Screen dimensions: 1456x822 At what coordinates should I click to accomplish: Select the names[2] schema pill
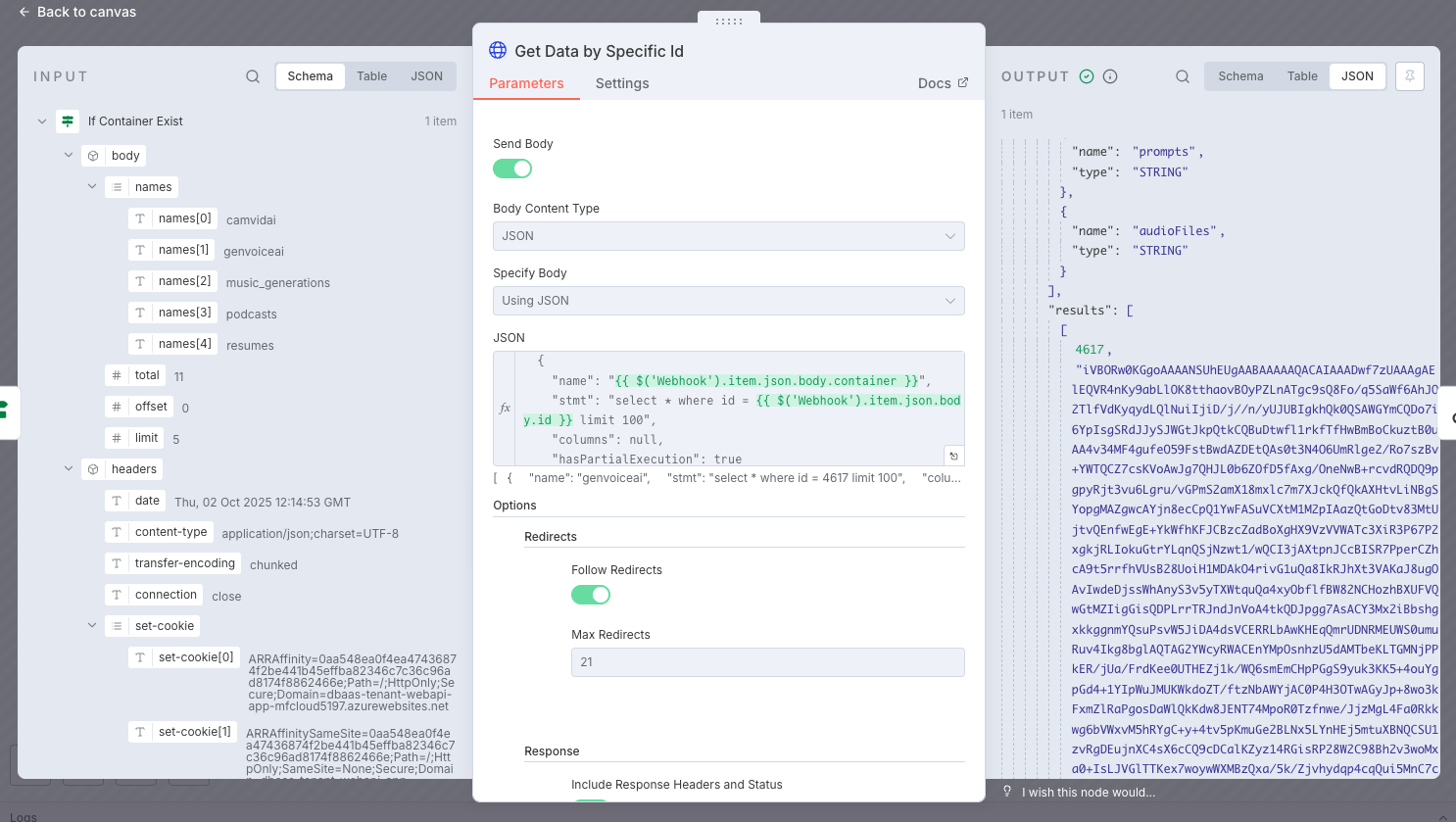(x=173, y=281)
